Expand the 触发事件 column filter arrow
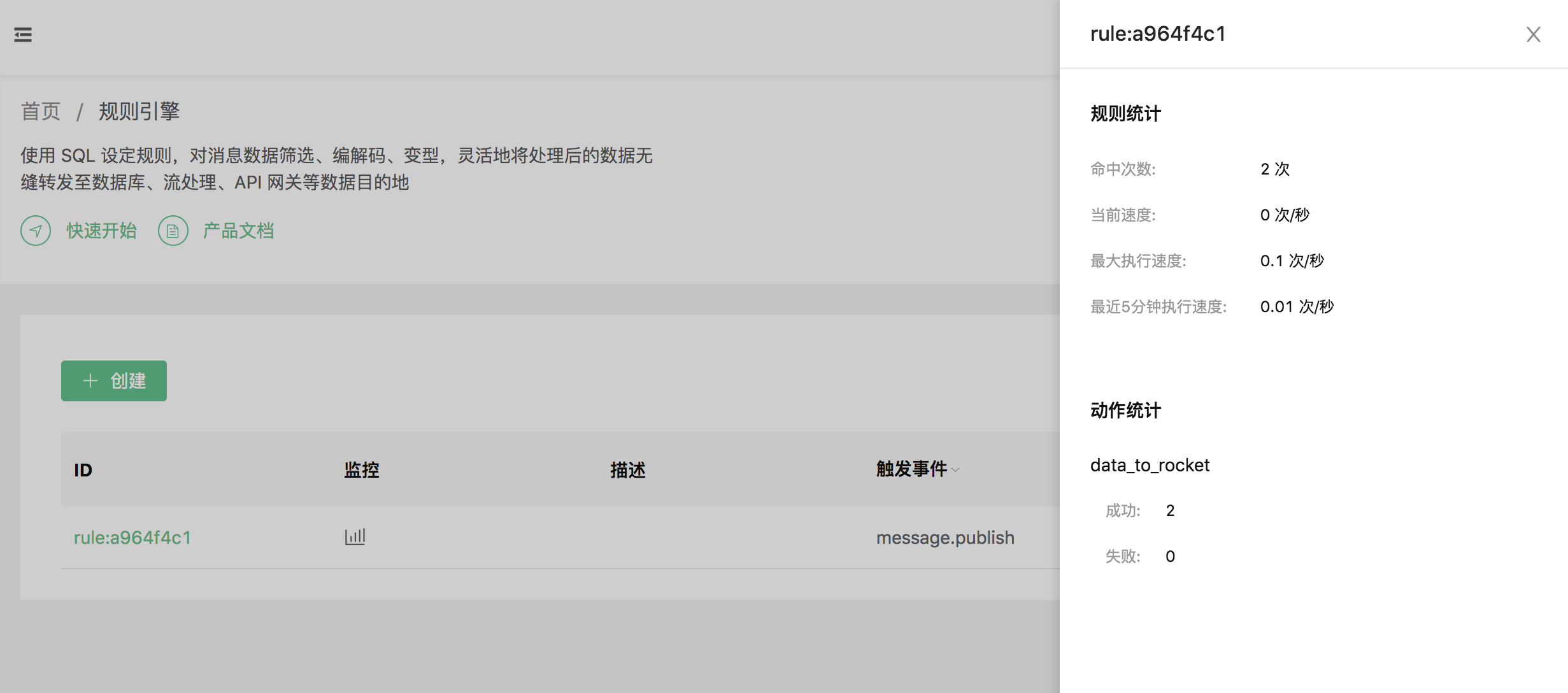The height and width of the screenshot is (693, 1568). [x=955, y=470]
